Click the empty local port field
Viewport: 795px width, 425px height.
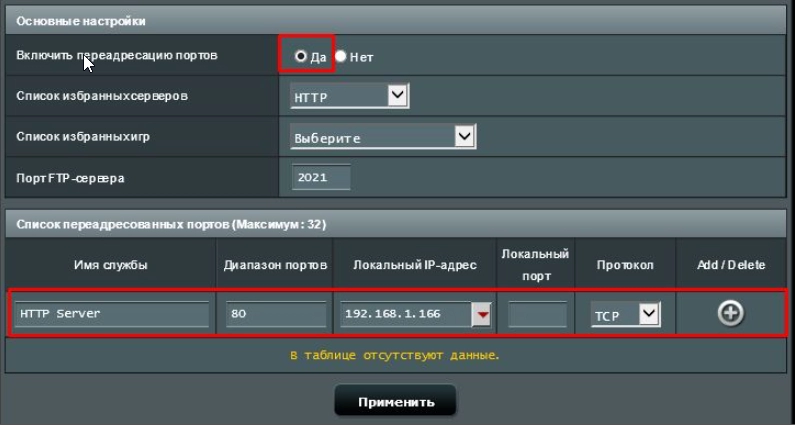[537, 314]
